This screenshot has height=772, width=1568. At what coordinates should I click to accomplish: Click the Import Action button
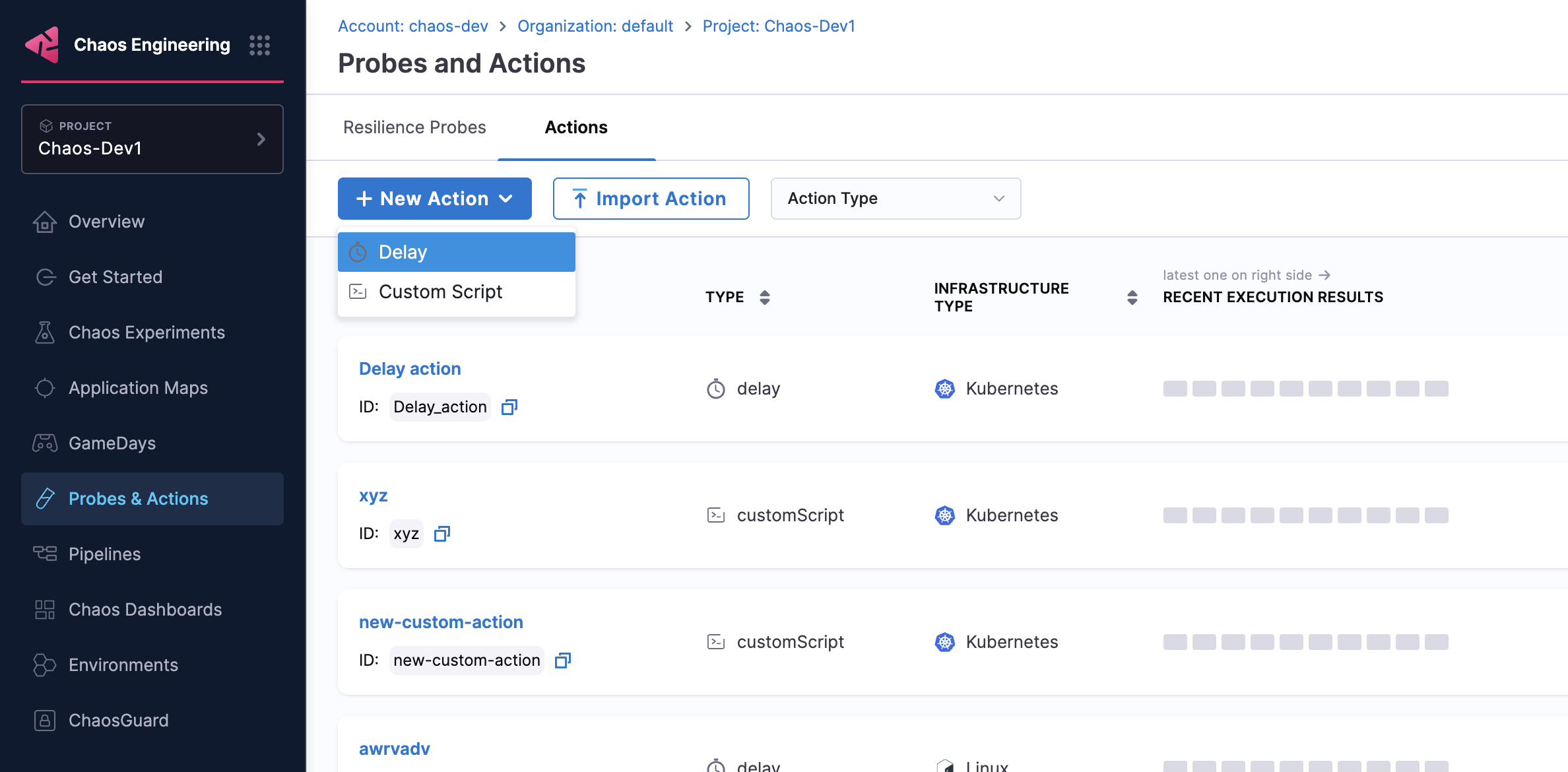tap(650, 198)
